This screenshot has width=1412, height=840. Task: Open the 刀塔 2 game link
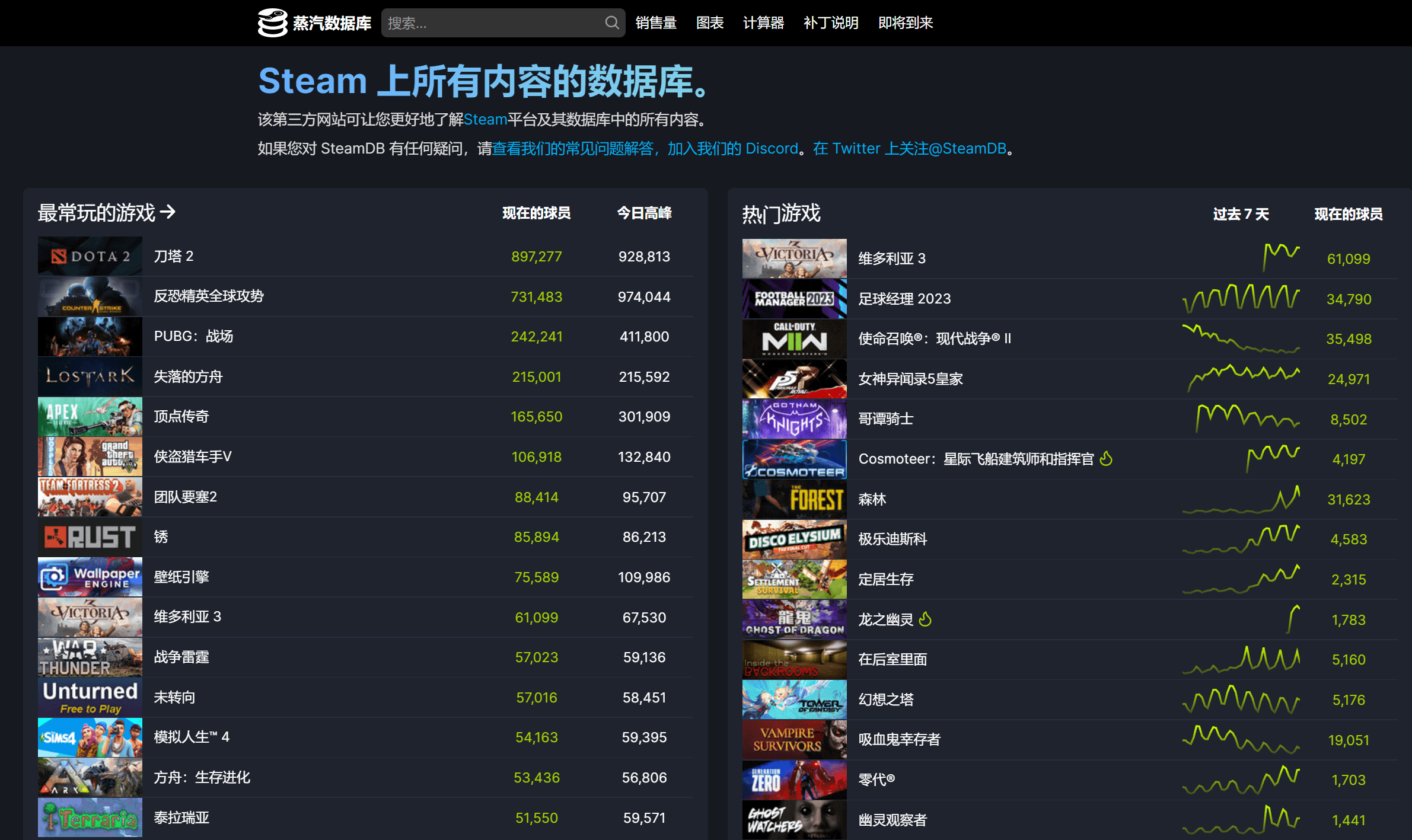174,256
